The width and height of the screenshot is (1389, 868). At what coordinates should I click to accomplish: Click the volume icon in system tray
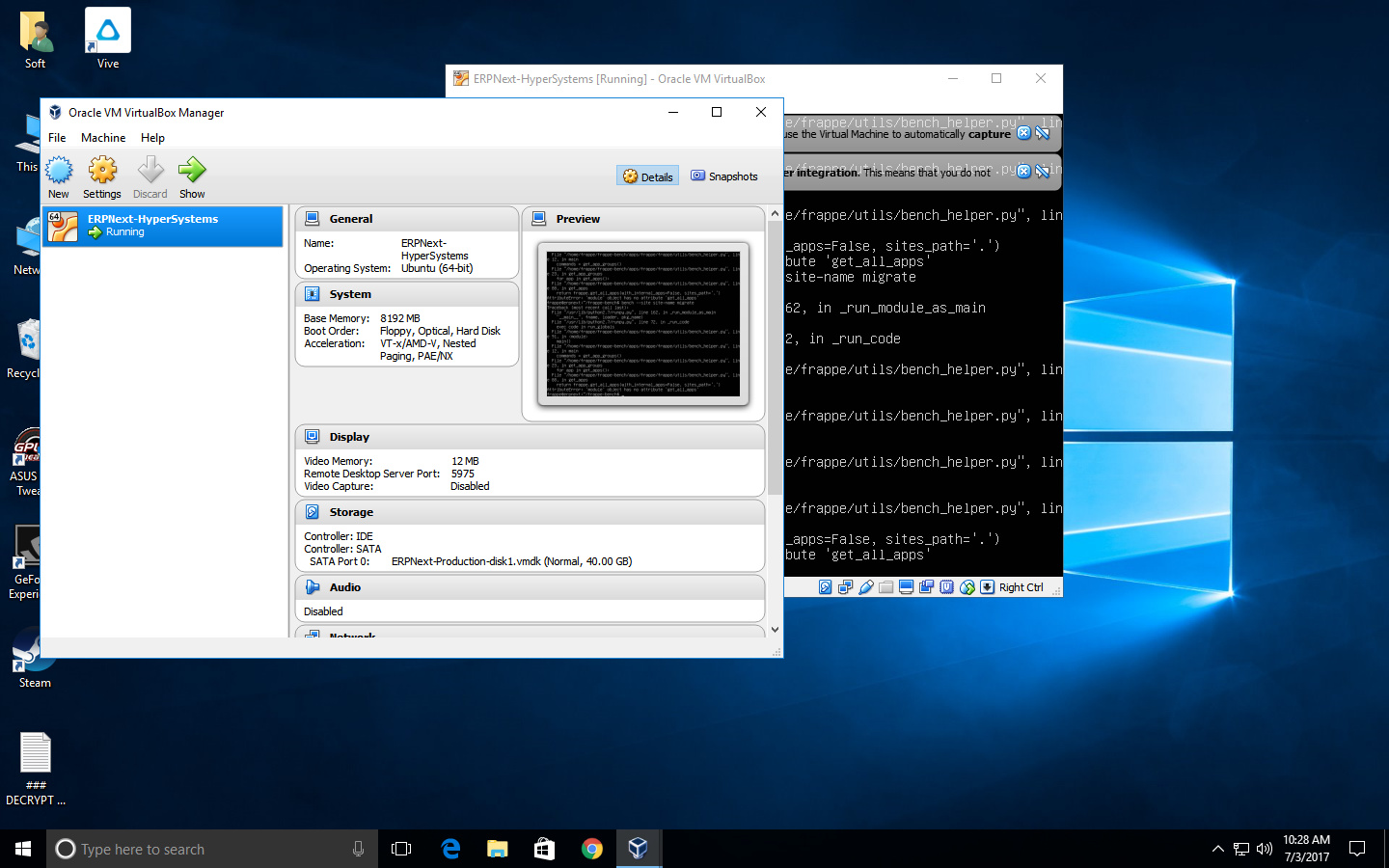[1265, 849]
